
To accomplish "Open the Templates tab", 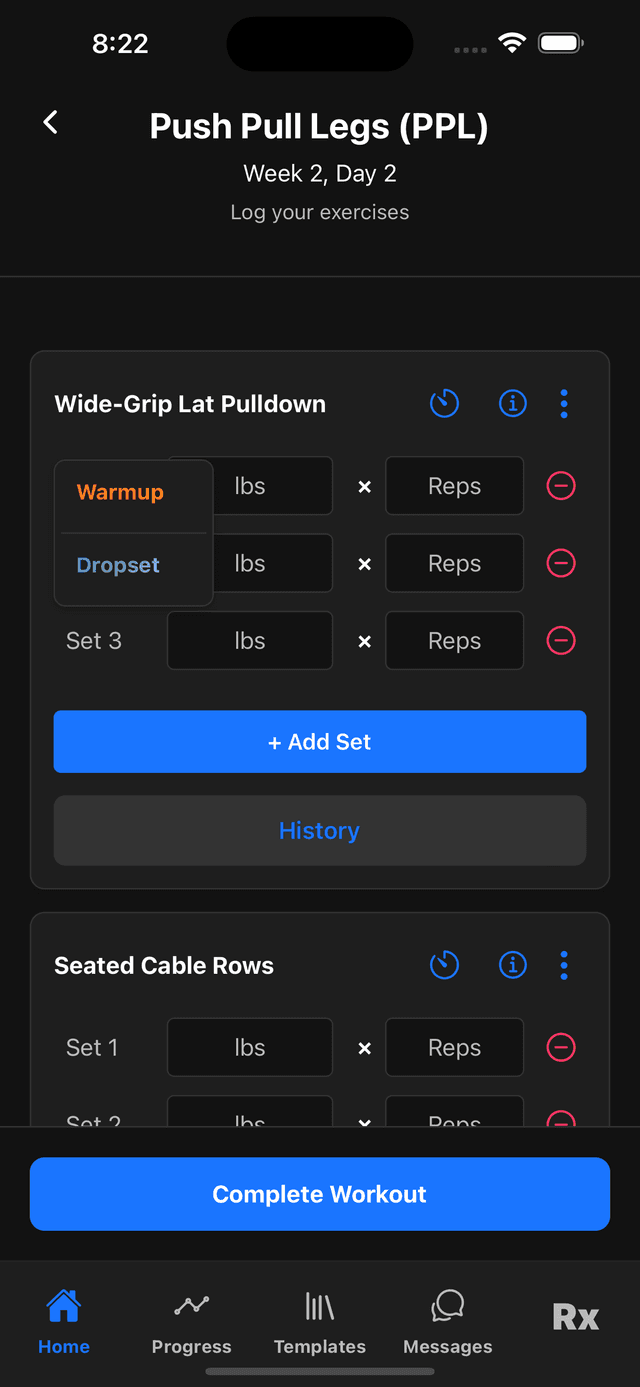I will [319, 1320].
